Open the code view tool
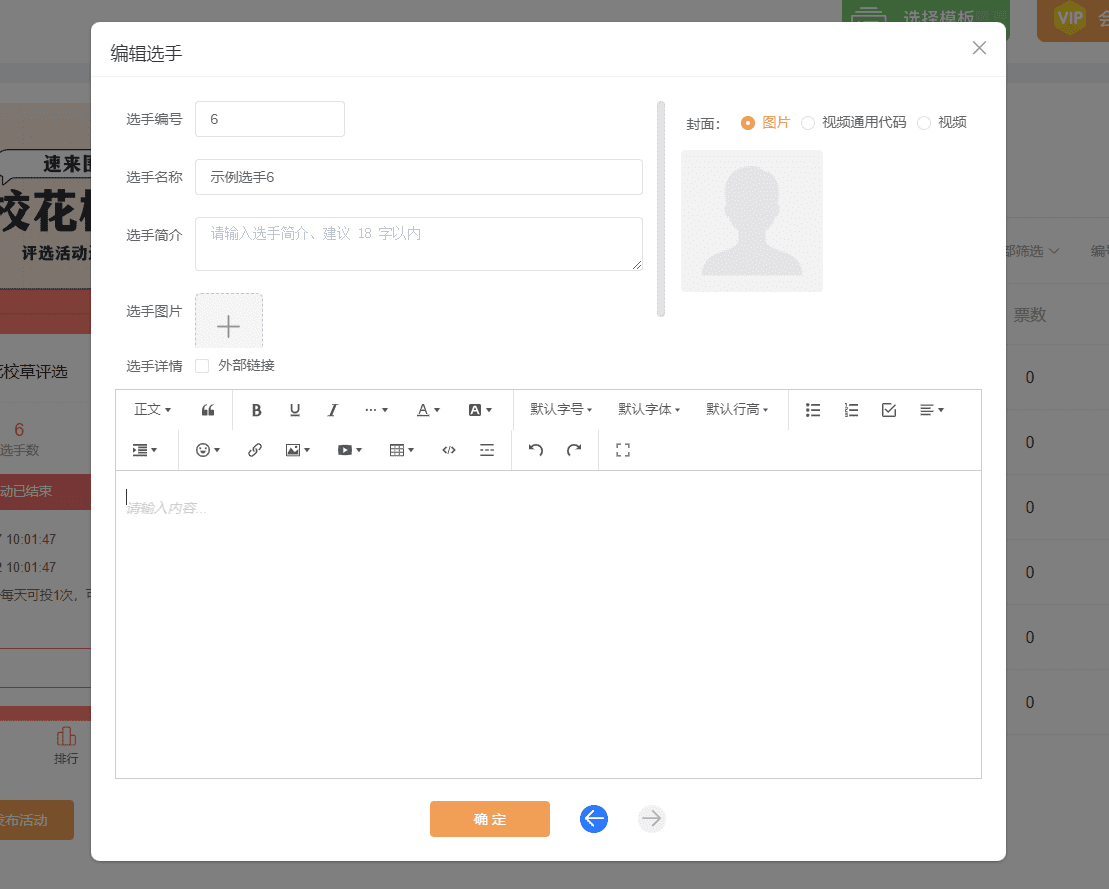The image size is (1109, 889). 448,450
